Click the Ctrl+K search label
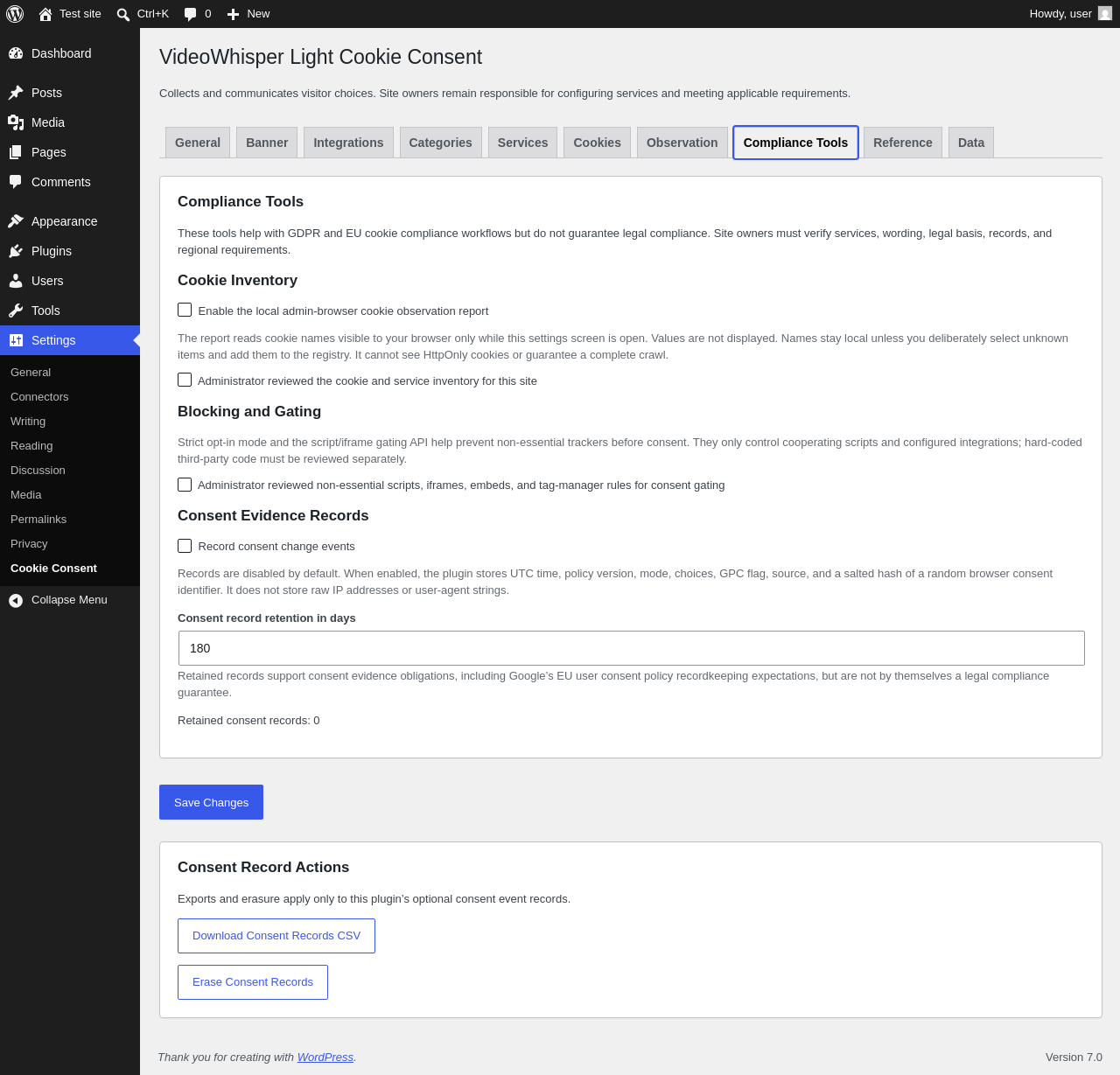The width and height of the screenshot is (1120, 1075). tap(153, 14)
